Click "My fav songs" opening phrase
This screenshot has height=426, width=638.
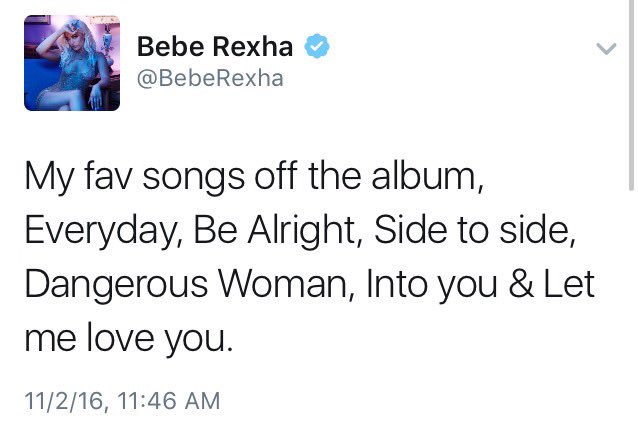[128, 180]
